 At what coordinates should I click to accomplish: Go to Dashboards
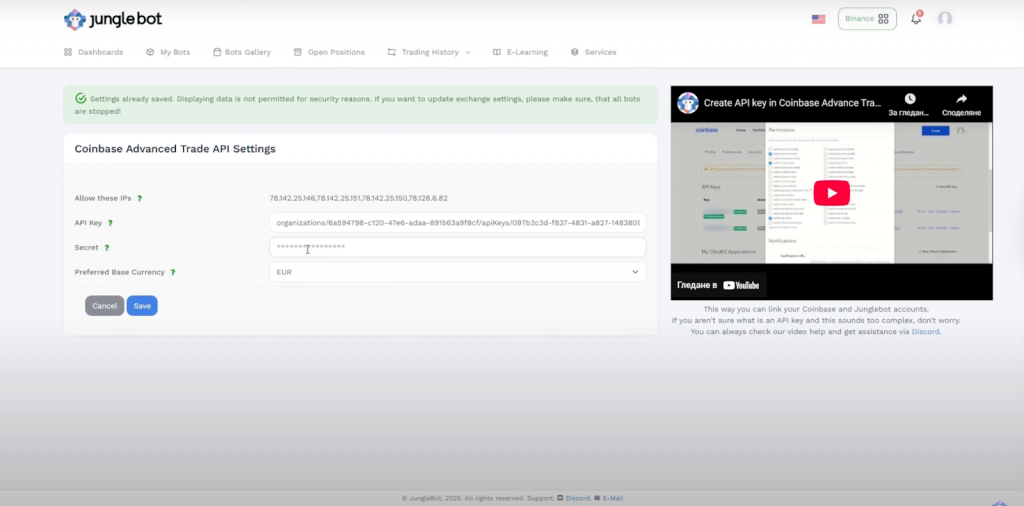(x=93, y=52)
